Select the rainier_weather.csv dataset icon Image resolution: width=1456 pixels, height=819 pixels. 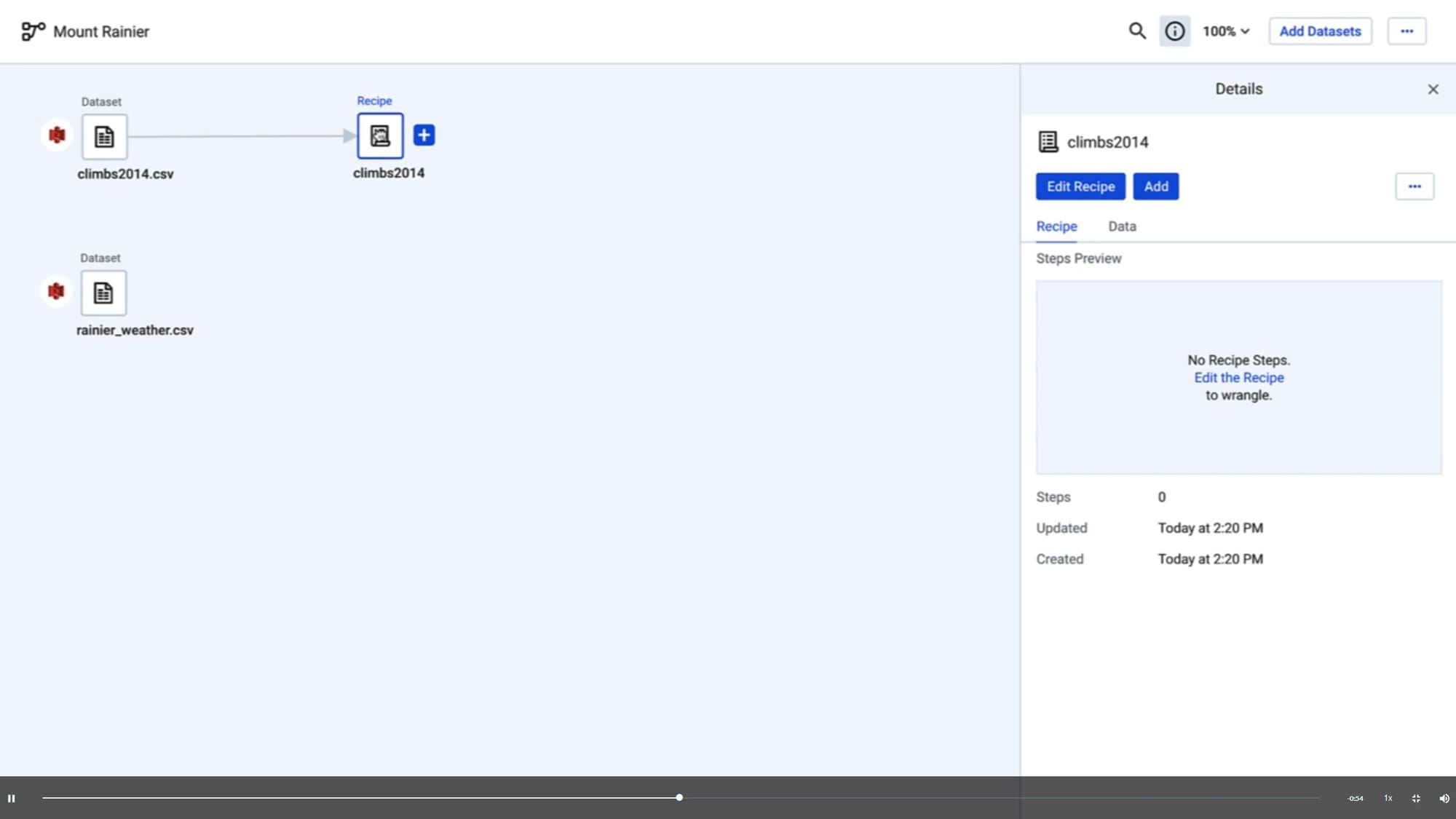point(103,293)
